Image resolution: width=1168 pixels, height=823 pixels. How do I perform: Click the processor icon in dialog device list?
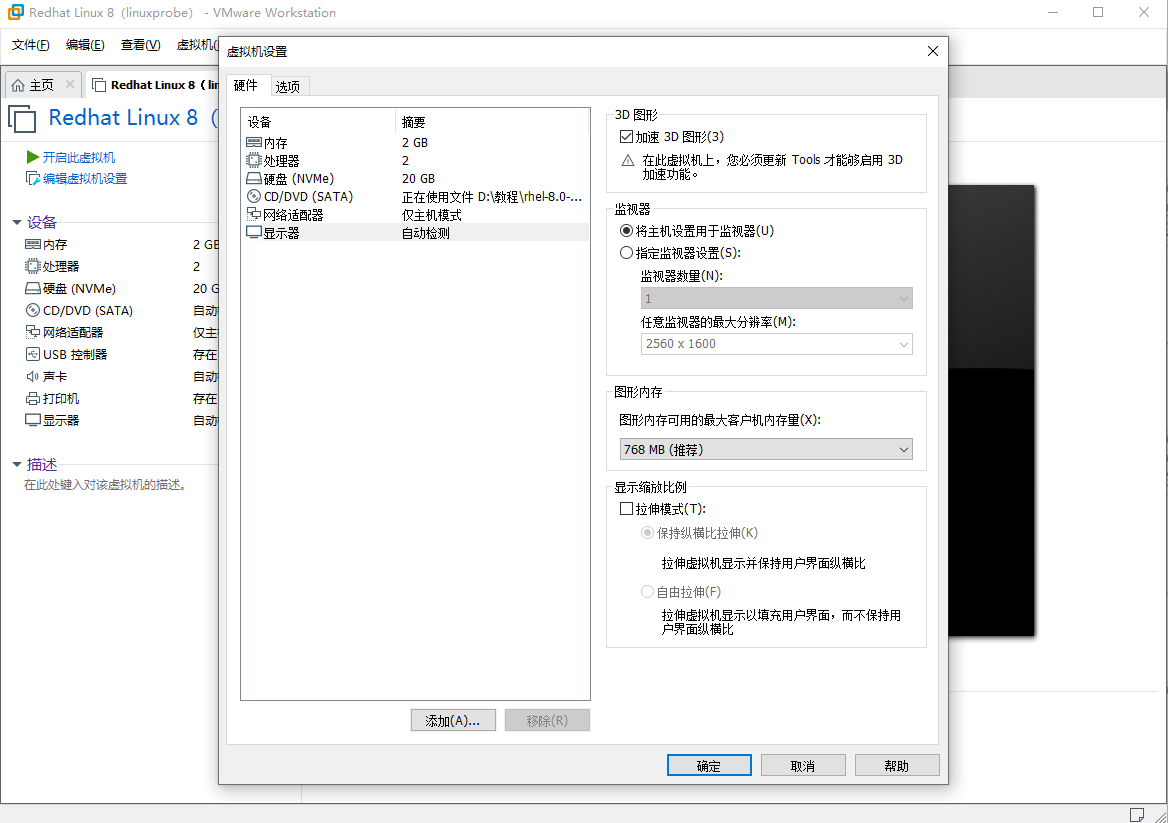point(254,160)
